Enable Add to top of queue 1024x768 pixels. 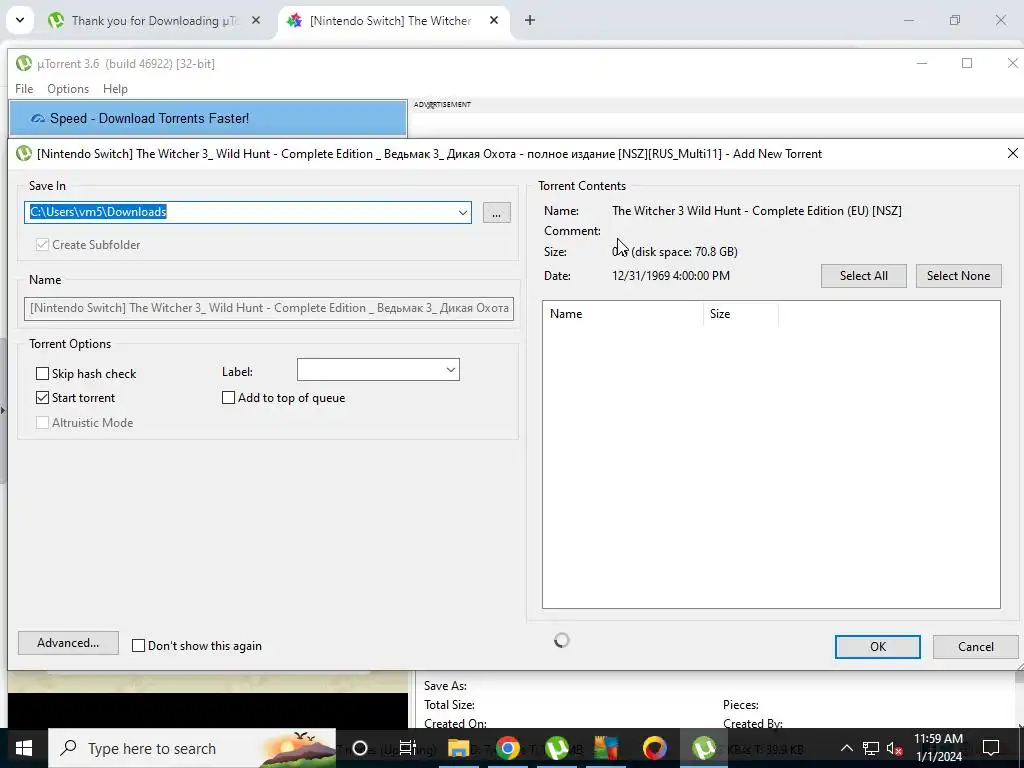pyautogui.click(x=229, y=398)
